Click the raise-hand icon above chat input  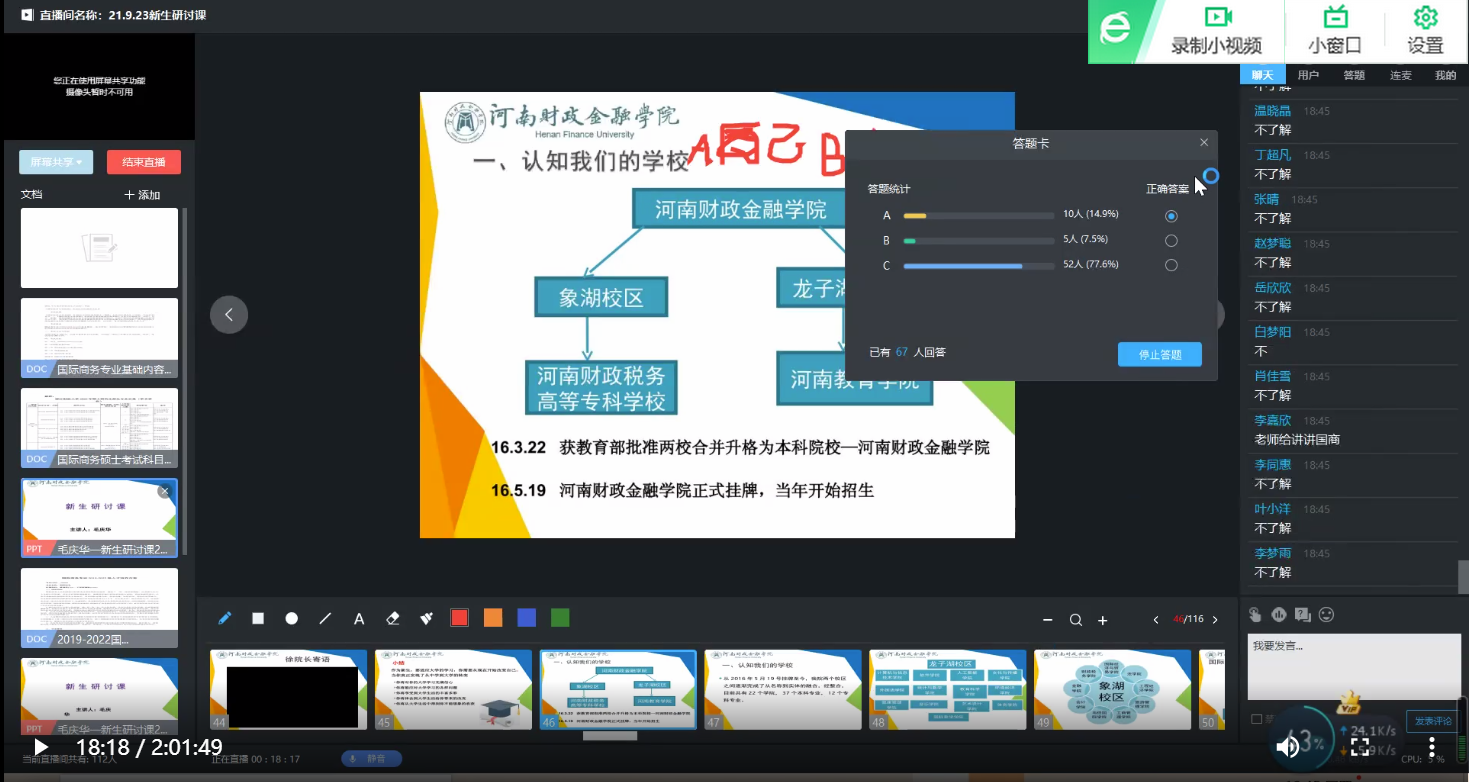(x=1256, y=614)
